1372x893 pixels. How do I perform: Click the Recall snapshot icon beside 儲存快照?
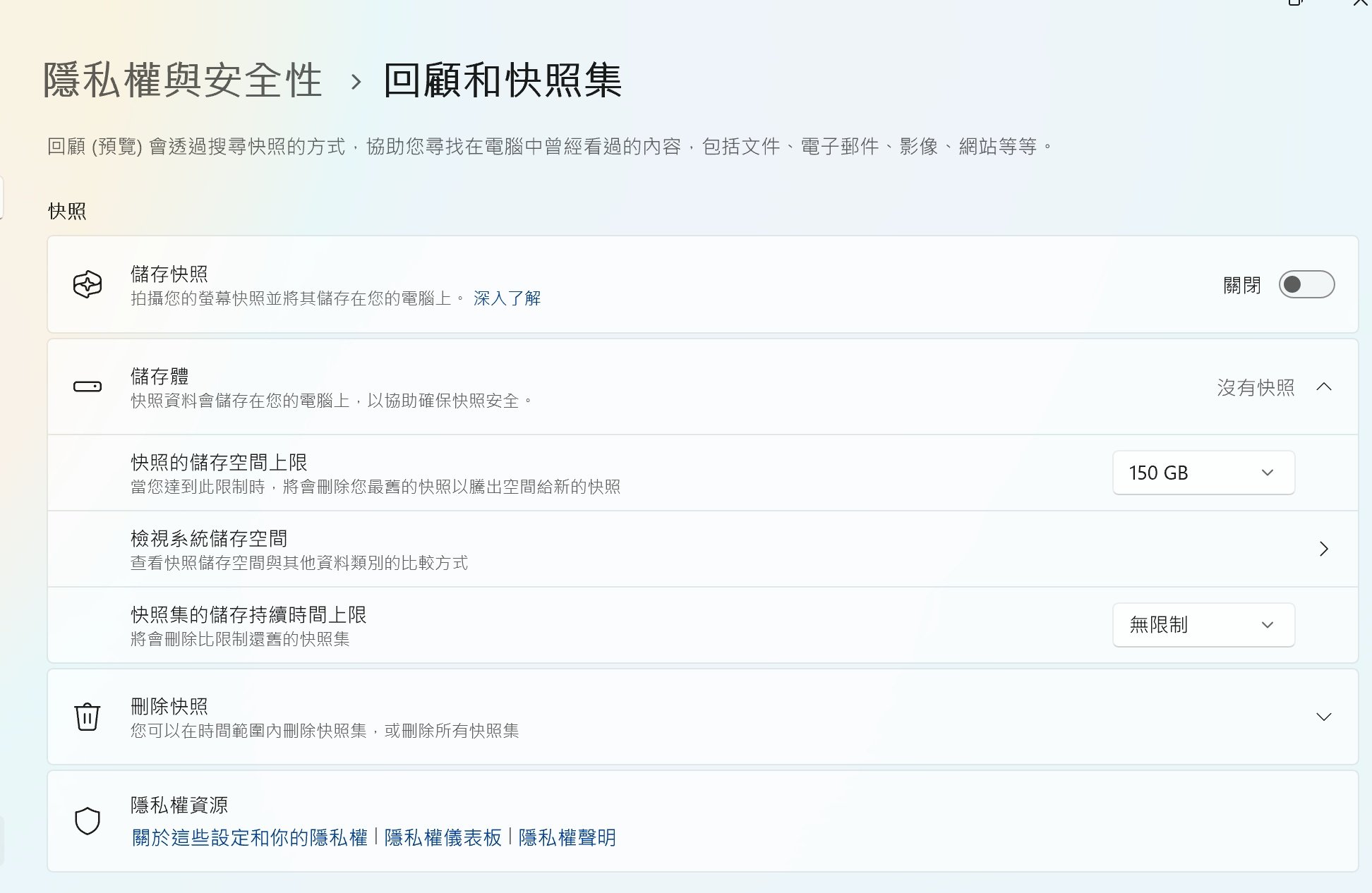(88, 284)
